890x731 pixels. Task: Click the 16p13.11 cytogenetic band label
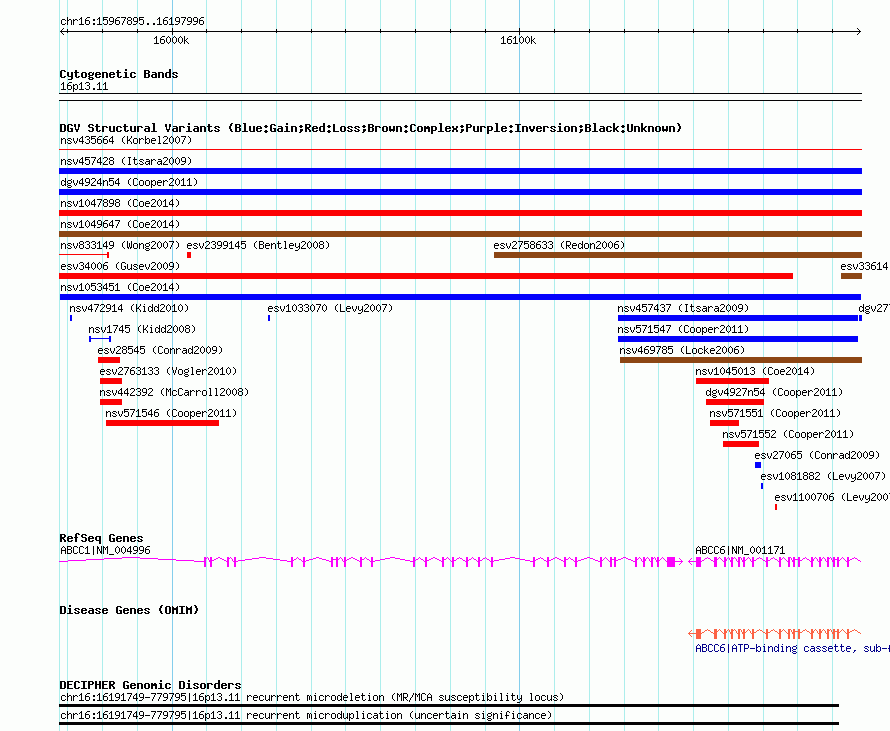coord(84,87)
